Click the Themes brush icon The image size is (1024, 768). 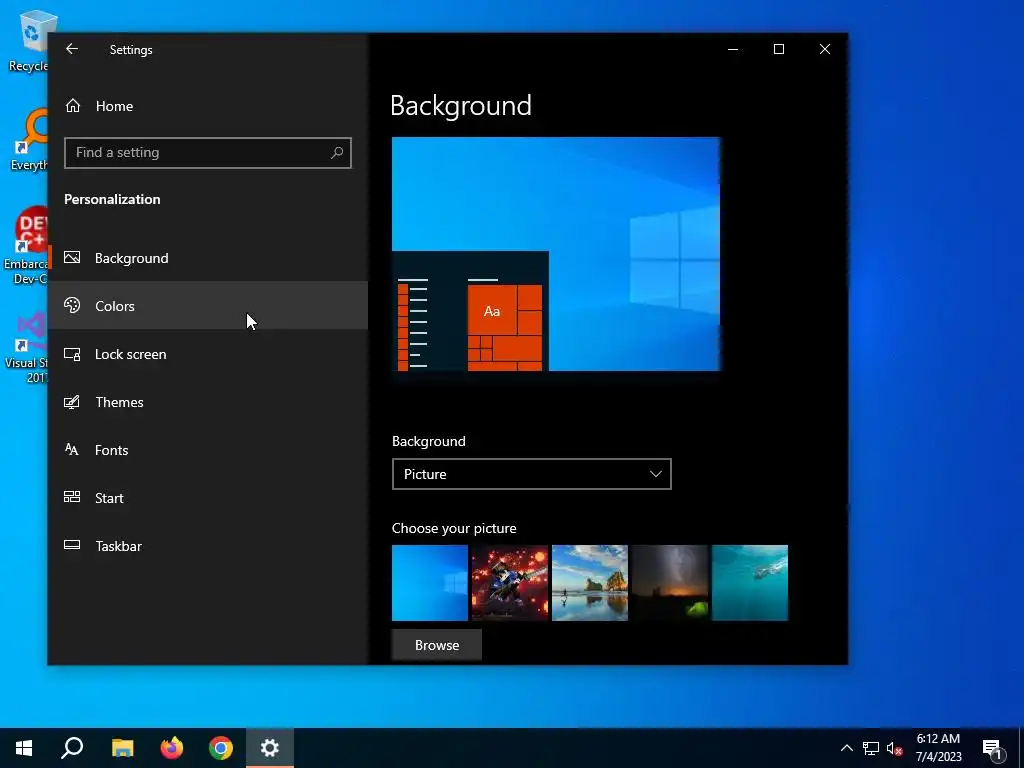(x=72, y=402)
